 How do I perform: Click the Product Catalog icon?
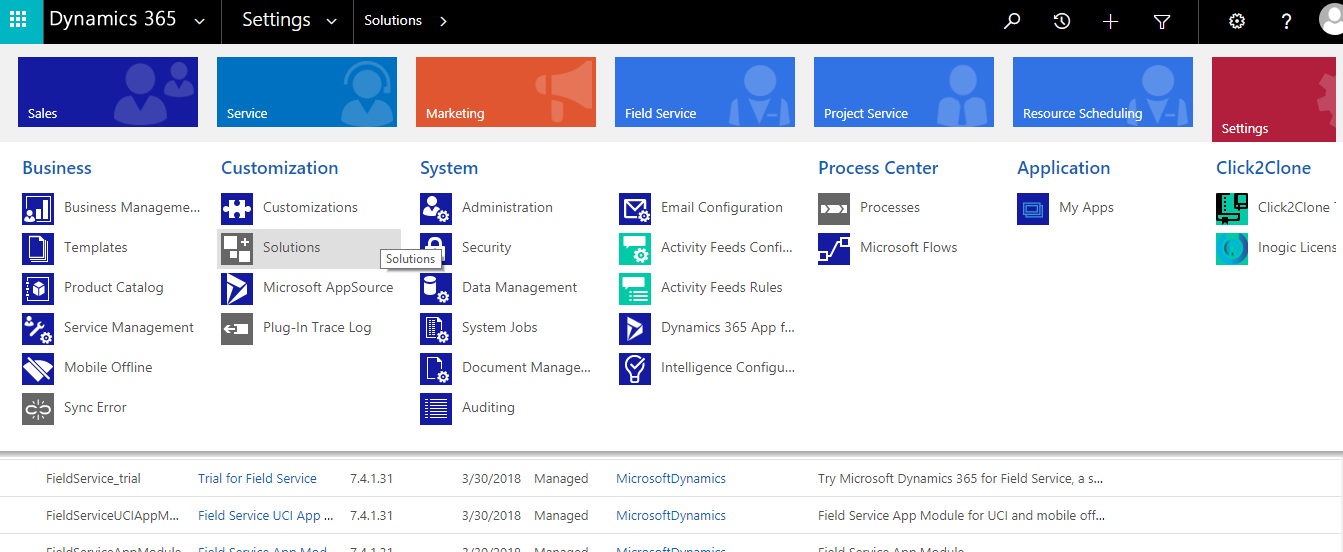point(38,289)
